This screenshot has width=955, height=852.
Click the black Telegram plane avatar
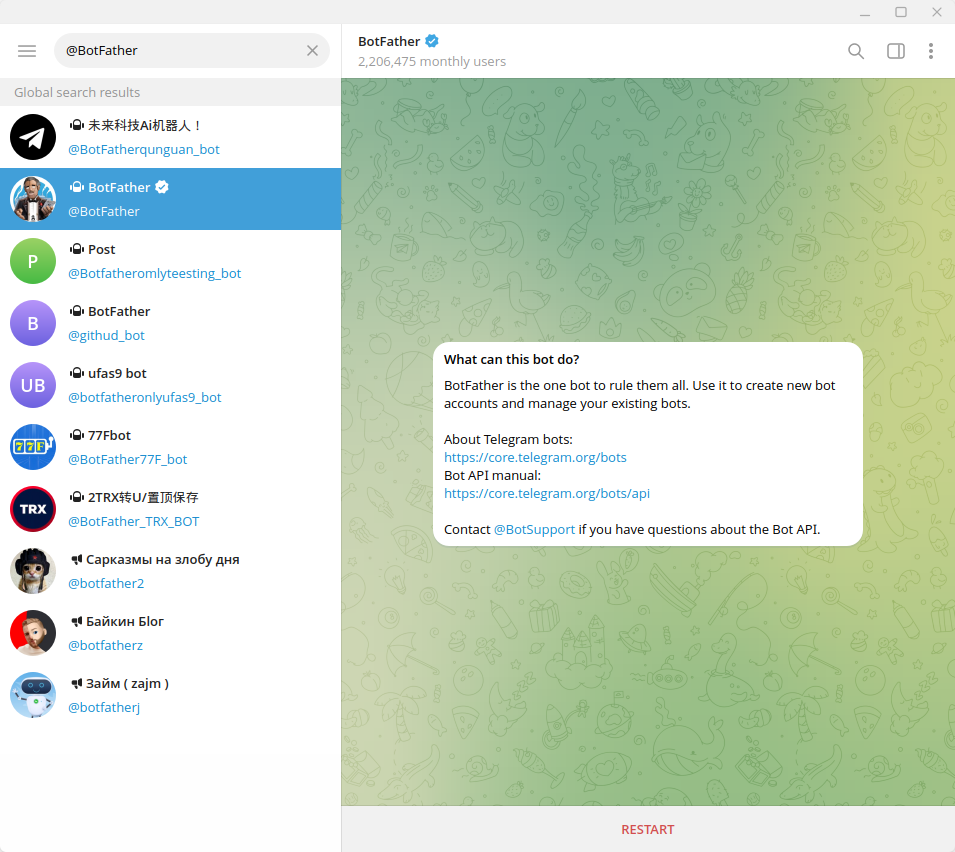coord(33,137)
